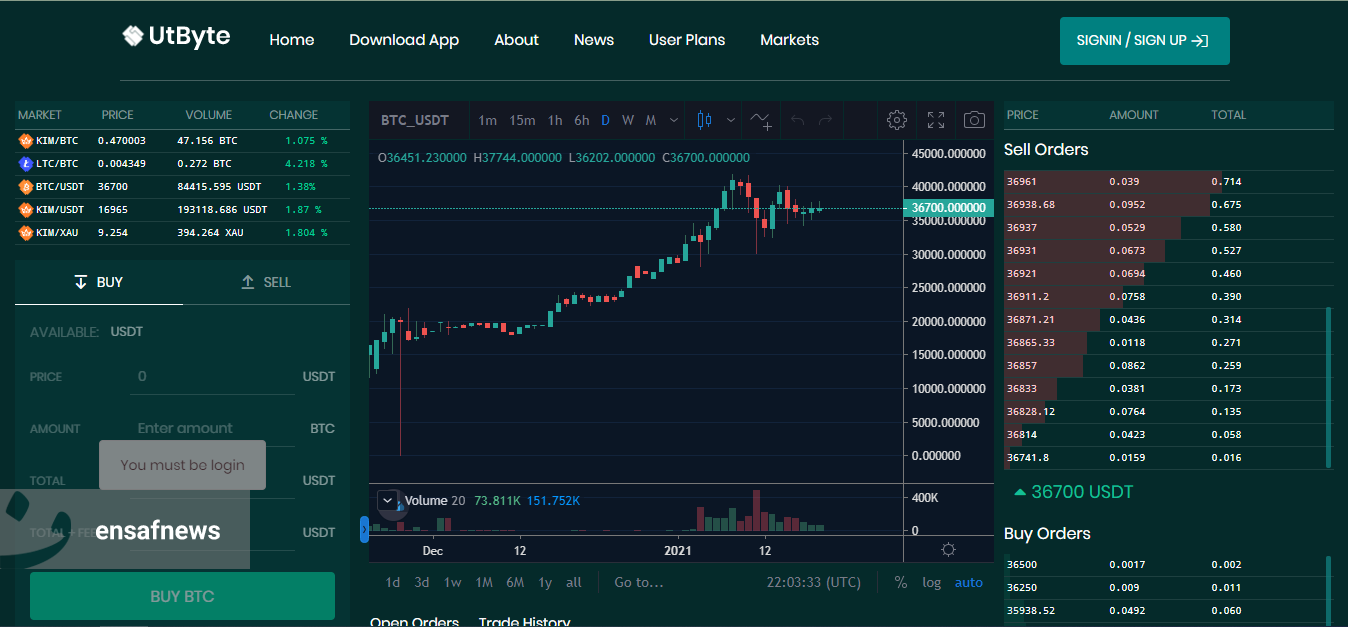Take a chart snapshot with camera icon
The image size is (1348, 627).
974,120
